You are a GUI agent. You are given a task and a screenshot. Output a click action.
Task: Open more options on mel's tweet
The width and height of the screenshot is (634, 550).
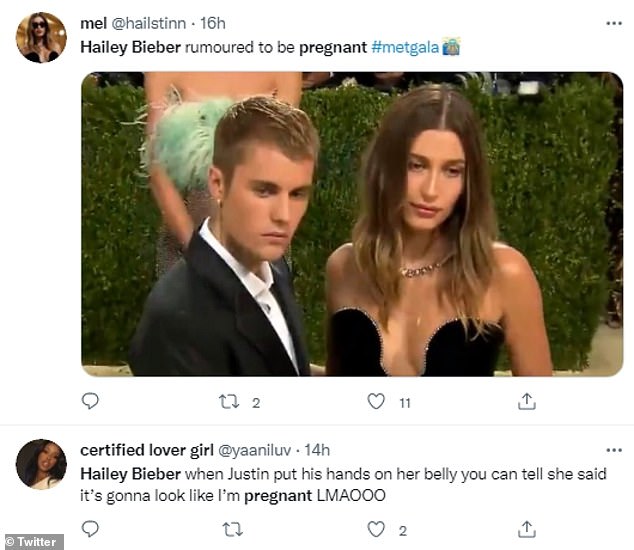[x=613, y=23]
